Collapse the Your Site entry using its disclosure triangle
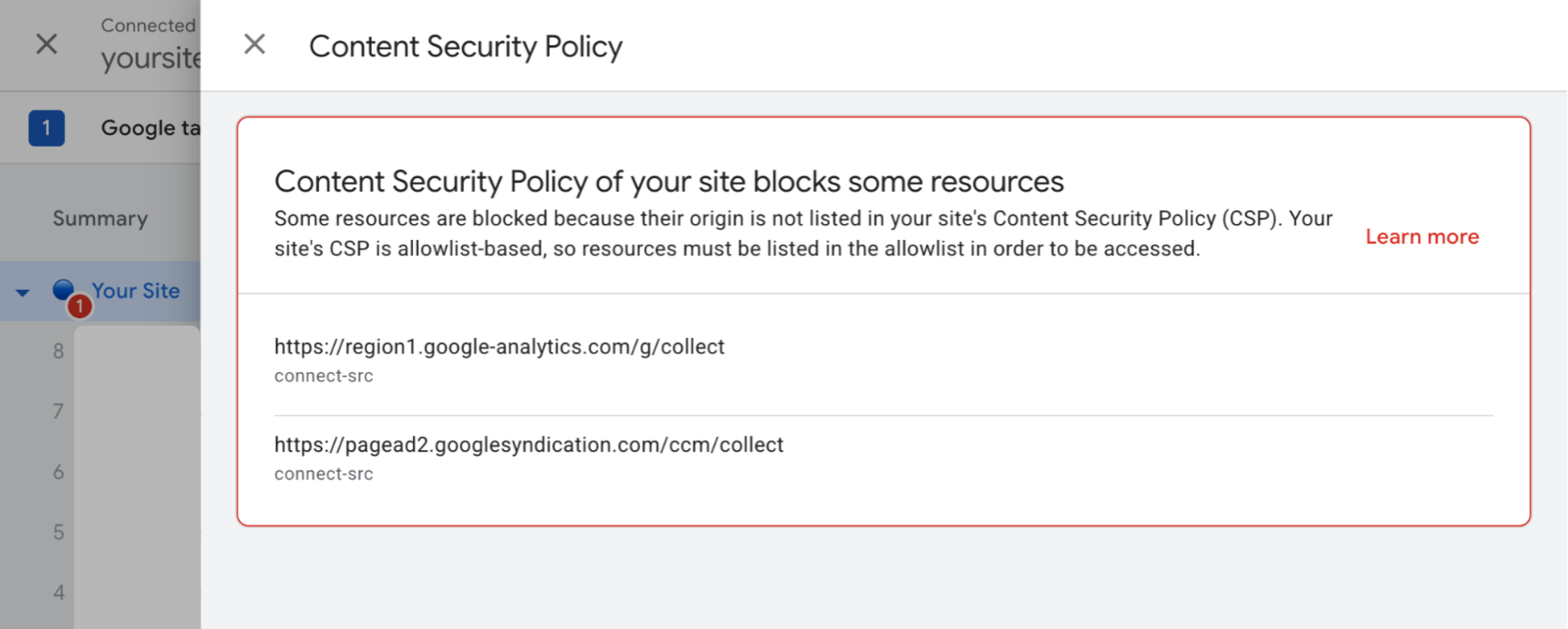The width and height of the screenshot is (1568, 629). 22,291
